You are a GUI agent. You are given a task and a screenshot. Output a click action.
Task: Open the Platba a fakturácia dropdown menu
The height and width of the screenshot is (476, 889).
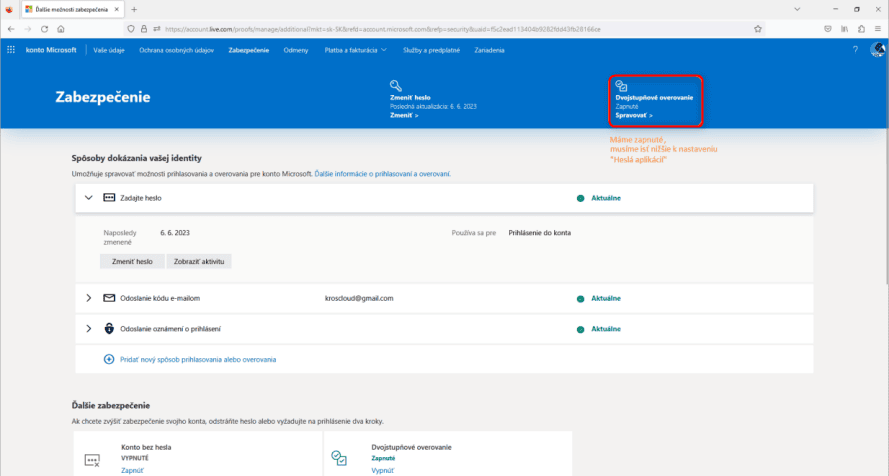pos(357,50)
